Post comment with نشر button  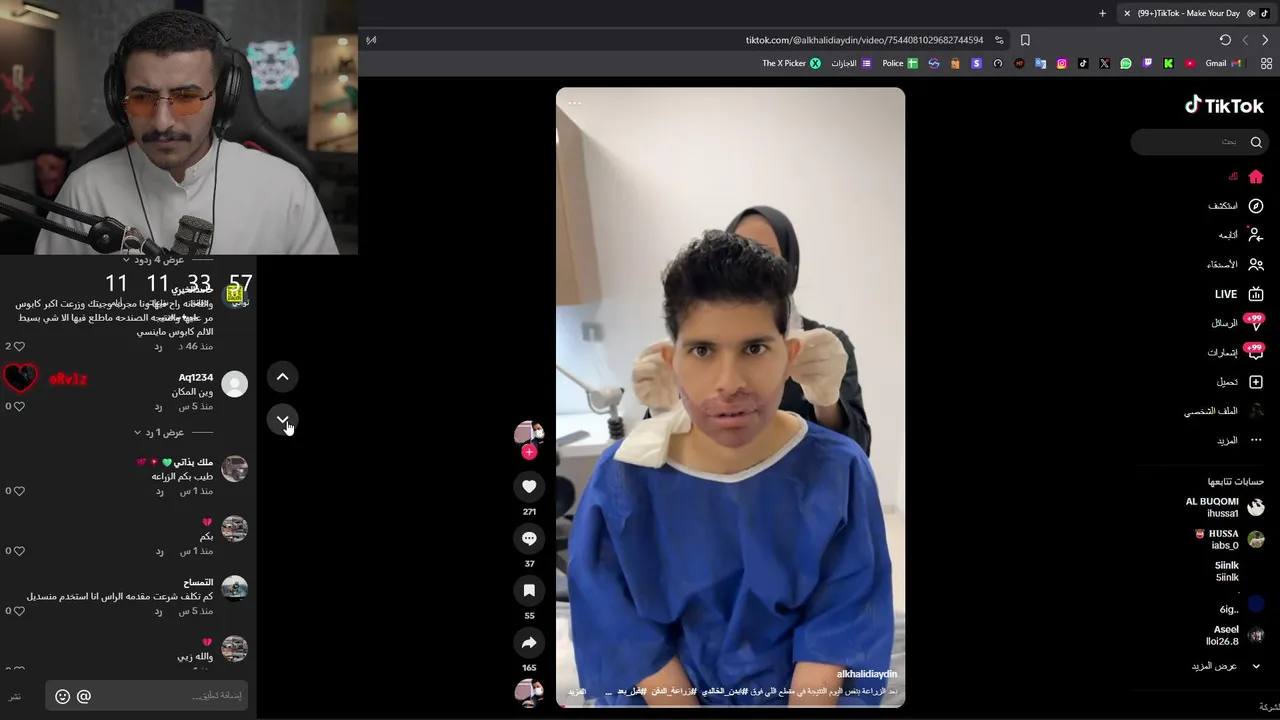point(15,696)
